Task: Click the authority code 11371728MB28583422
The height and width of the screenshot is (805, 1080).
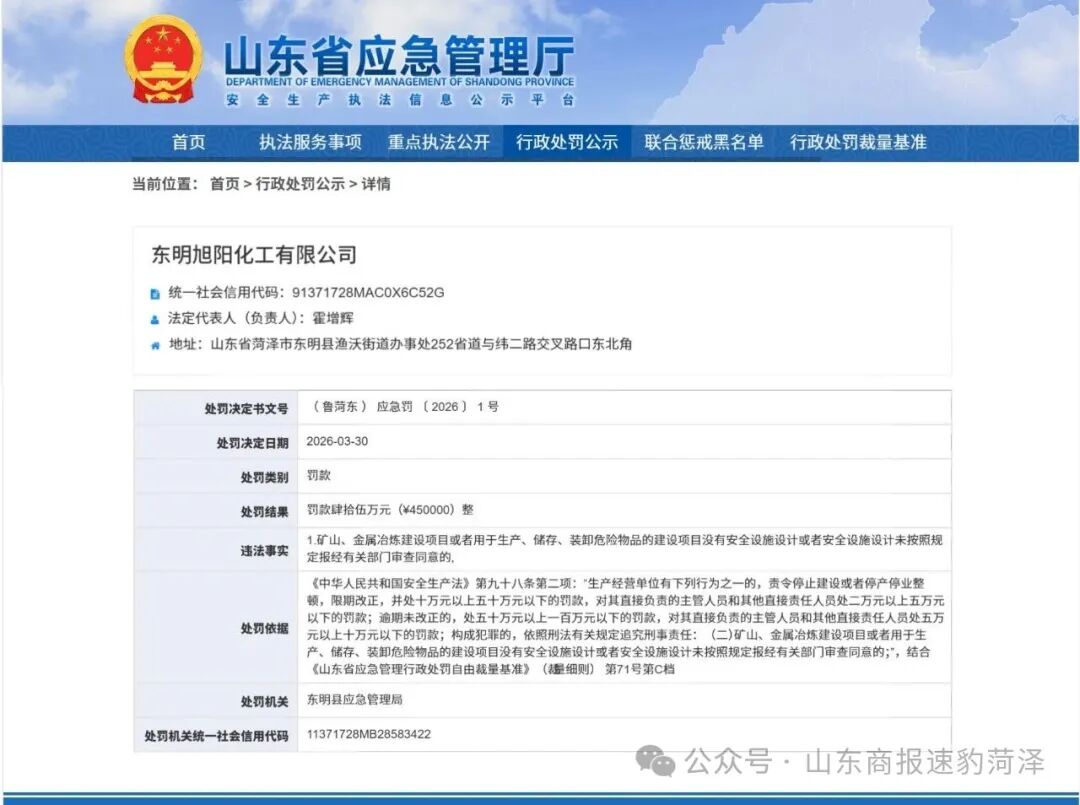Action: [369, 734]
